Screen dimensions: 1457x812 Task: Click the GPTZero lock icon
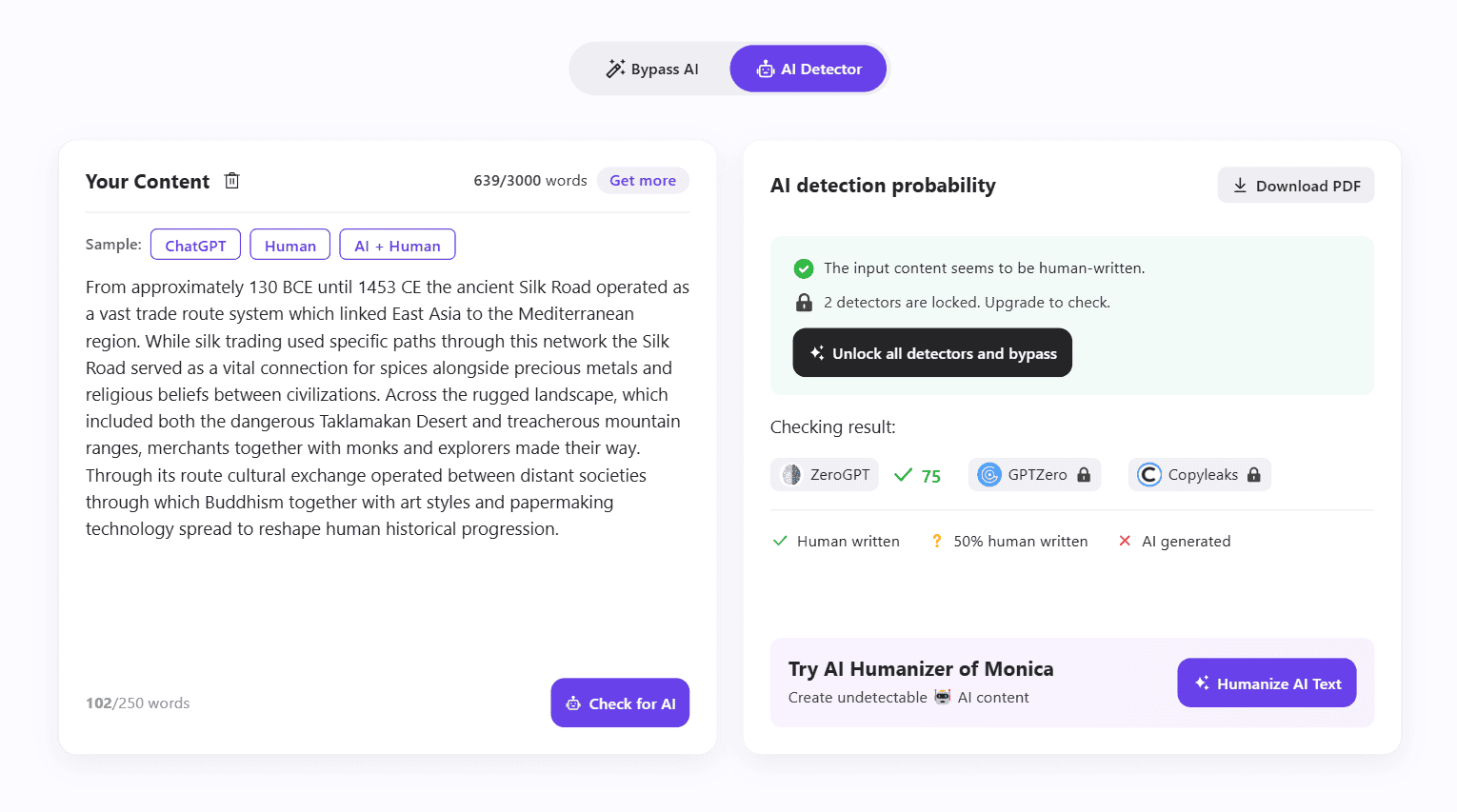pos(1084,475)
